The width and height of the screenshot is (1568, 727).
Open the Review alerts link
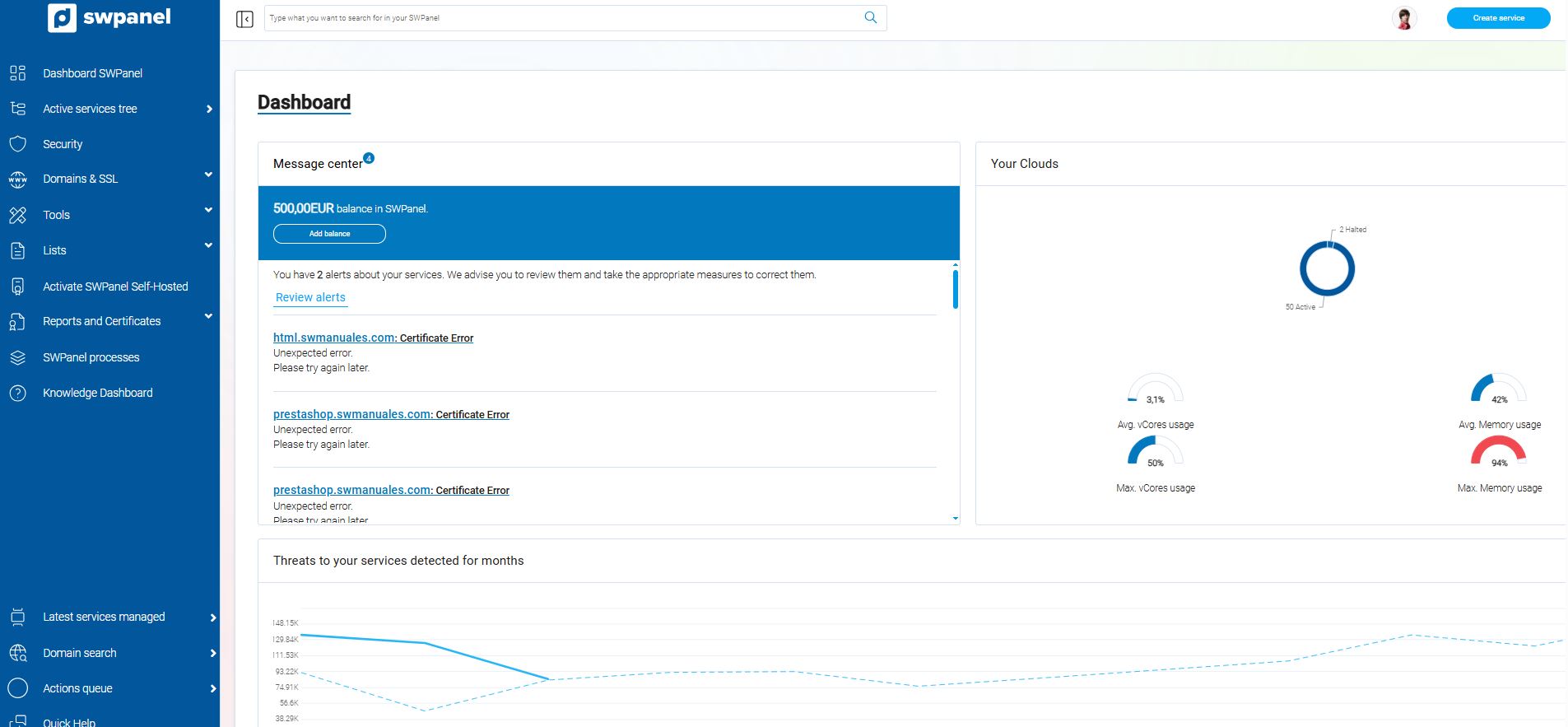point(310,297)
